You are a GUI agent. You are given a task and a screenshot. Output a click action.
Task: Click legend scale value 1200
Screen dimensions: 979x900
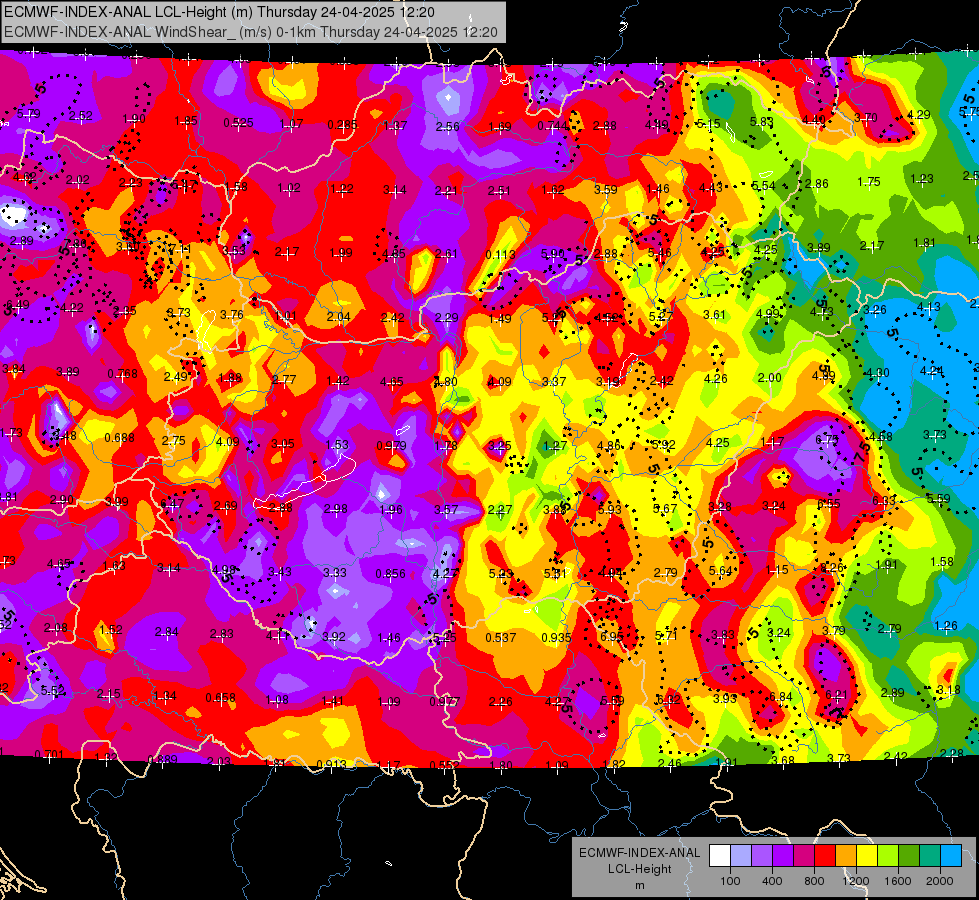click(x=855, y=881)
